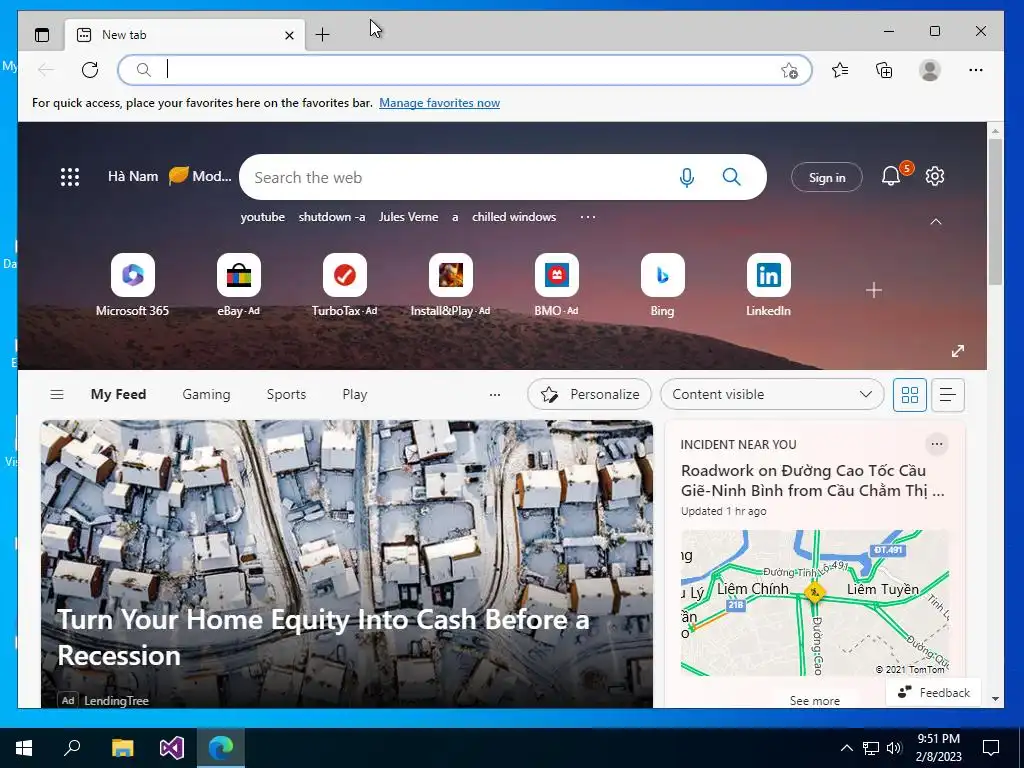This screenshot has height=768, width=1024.
Task: Open the Windows Start menu
Action: click(24, 748)
